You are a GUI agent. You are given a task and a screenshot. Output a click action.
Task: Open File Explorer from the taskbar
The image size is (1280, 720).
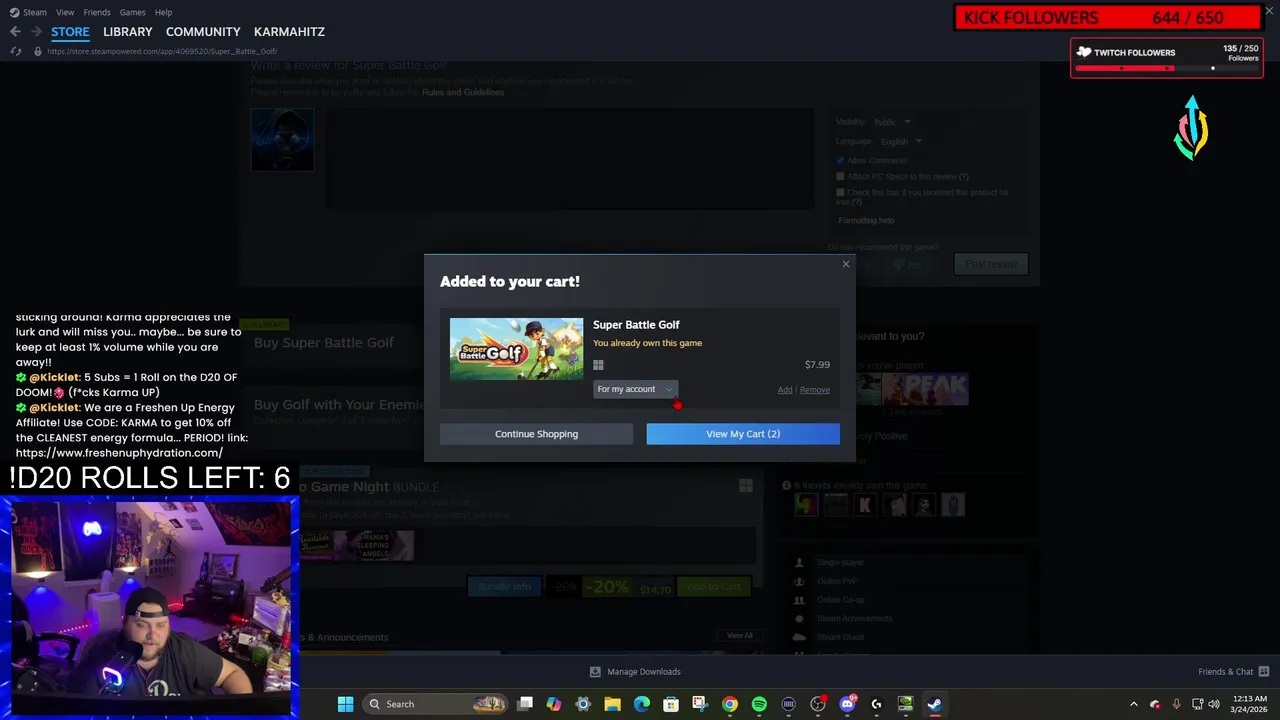coord(612,704)
